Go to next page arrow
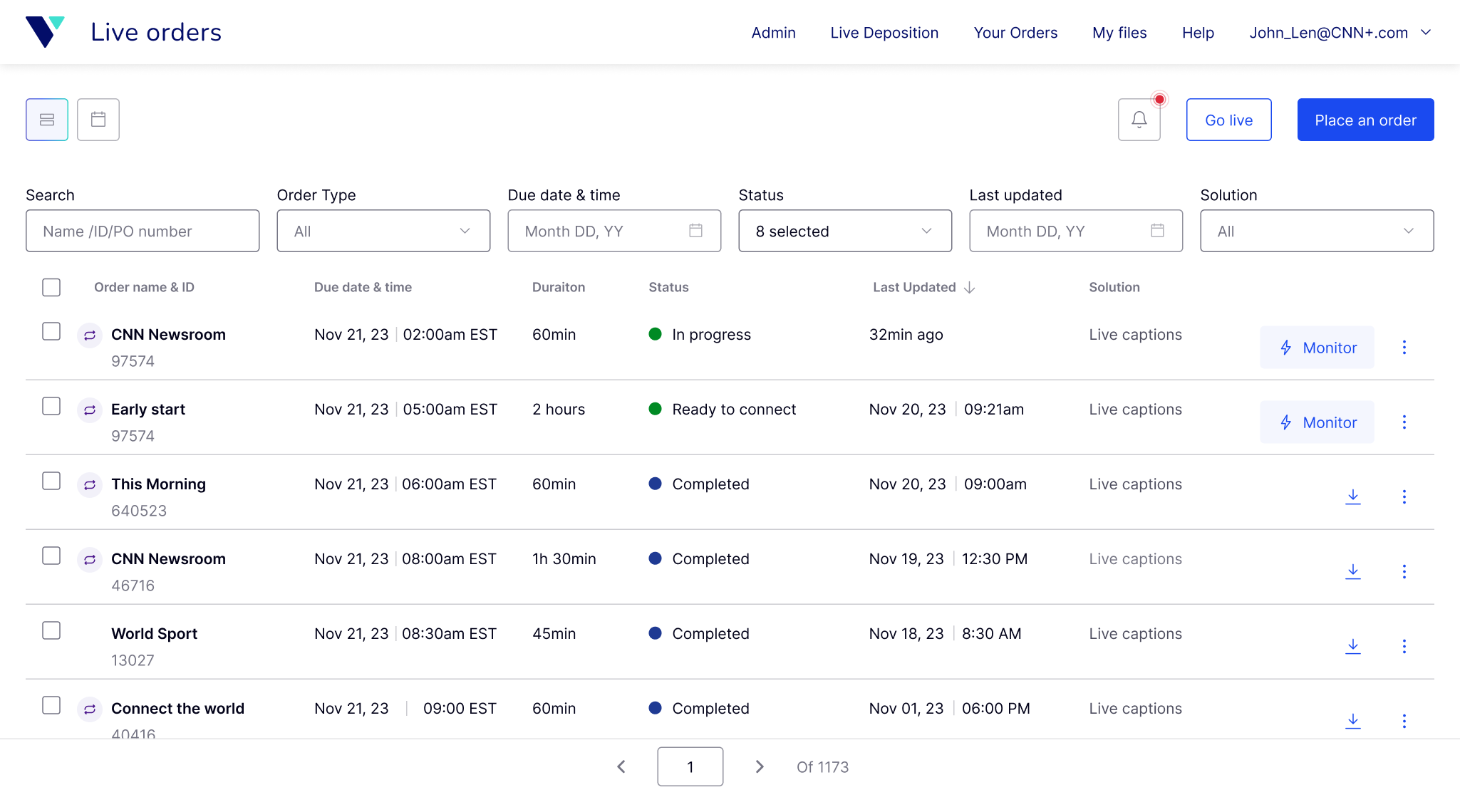The image size is (1460, 812). point(760,766)
